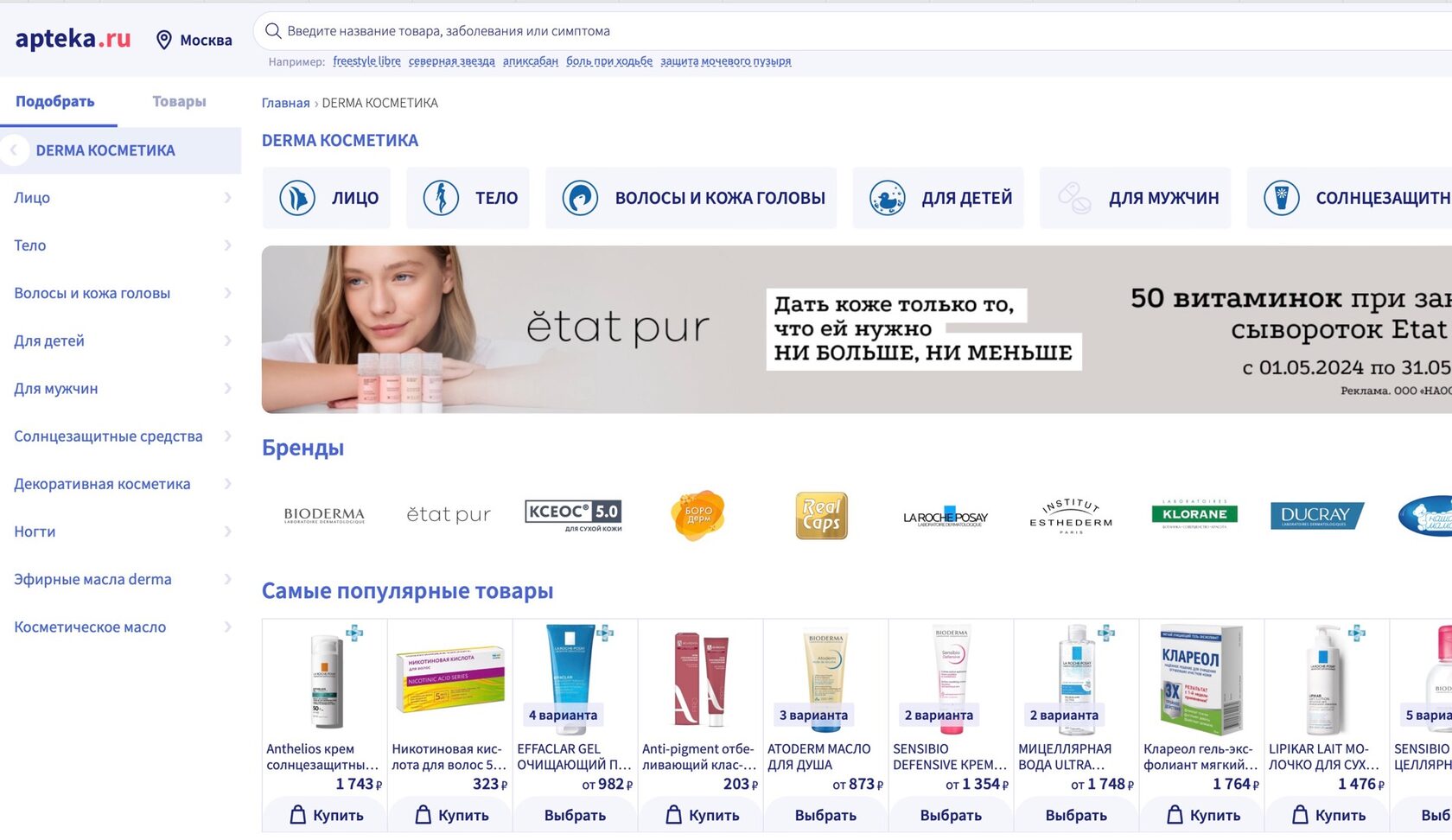Select the hair and scalp category icon
The width and height of the screenshot is (1452, 840).
pos(580,198)
